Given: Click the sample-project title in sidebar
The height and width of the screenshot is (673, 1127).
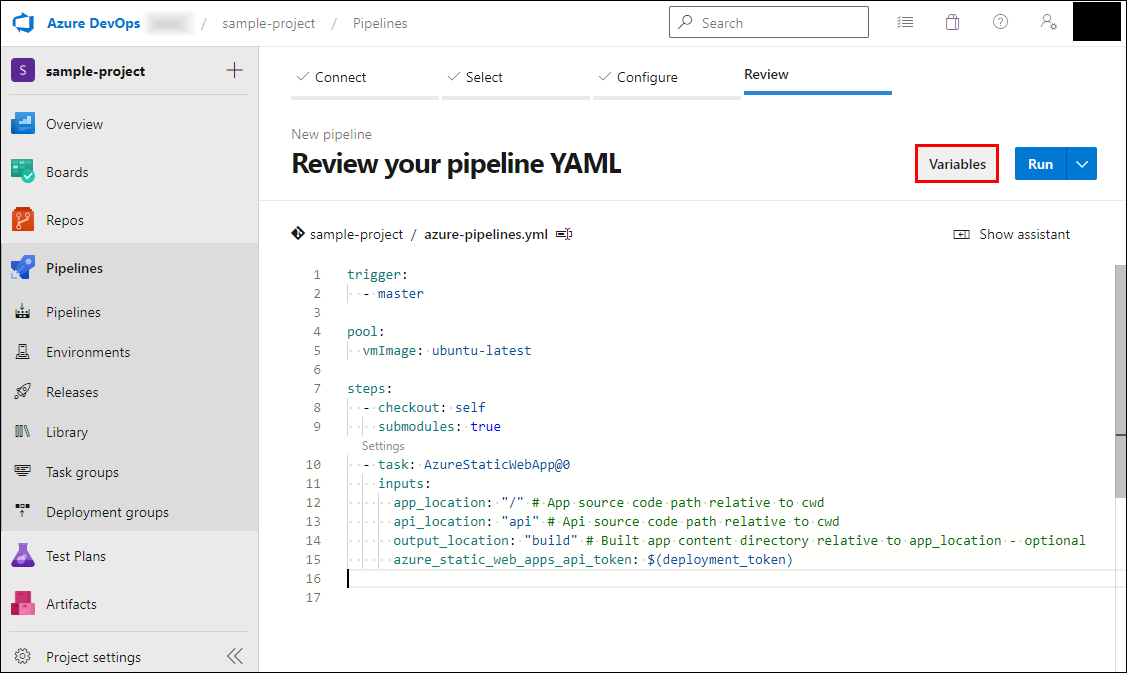Looking at the screenshot, I should [x=96, y=71].
